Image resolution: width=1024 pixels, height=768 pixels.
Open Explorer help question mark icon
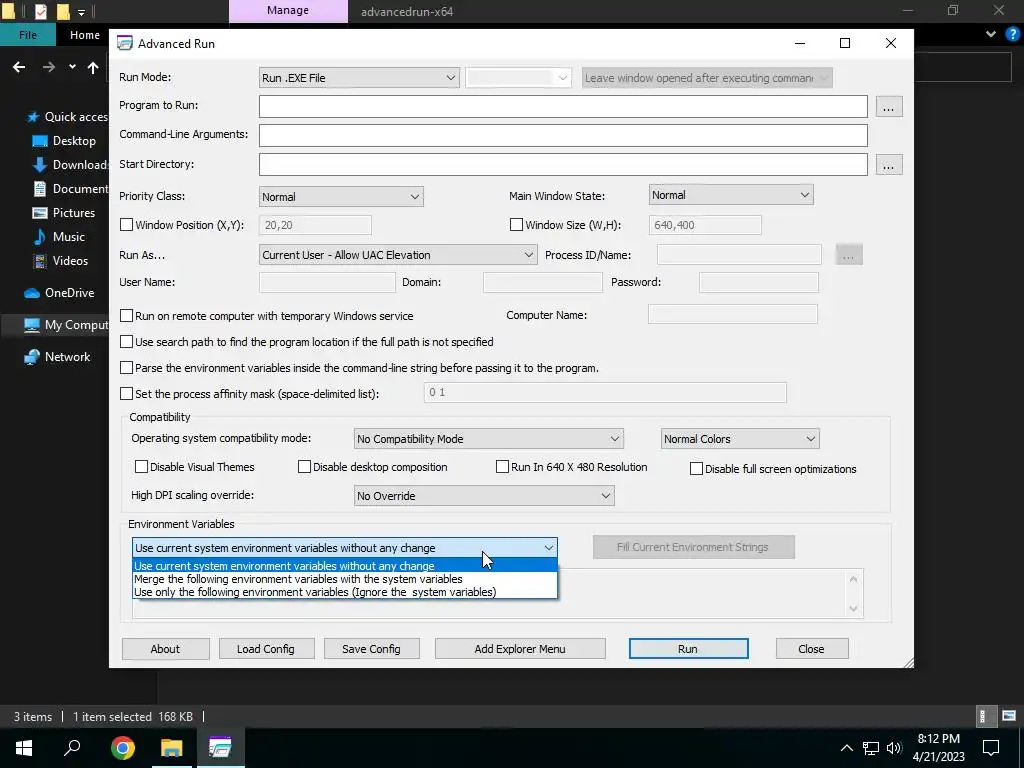coord(1013,34)
